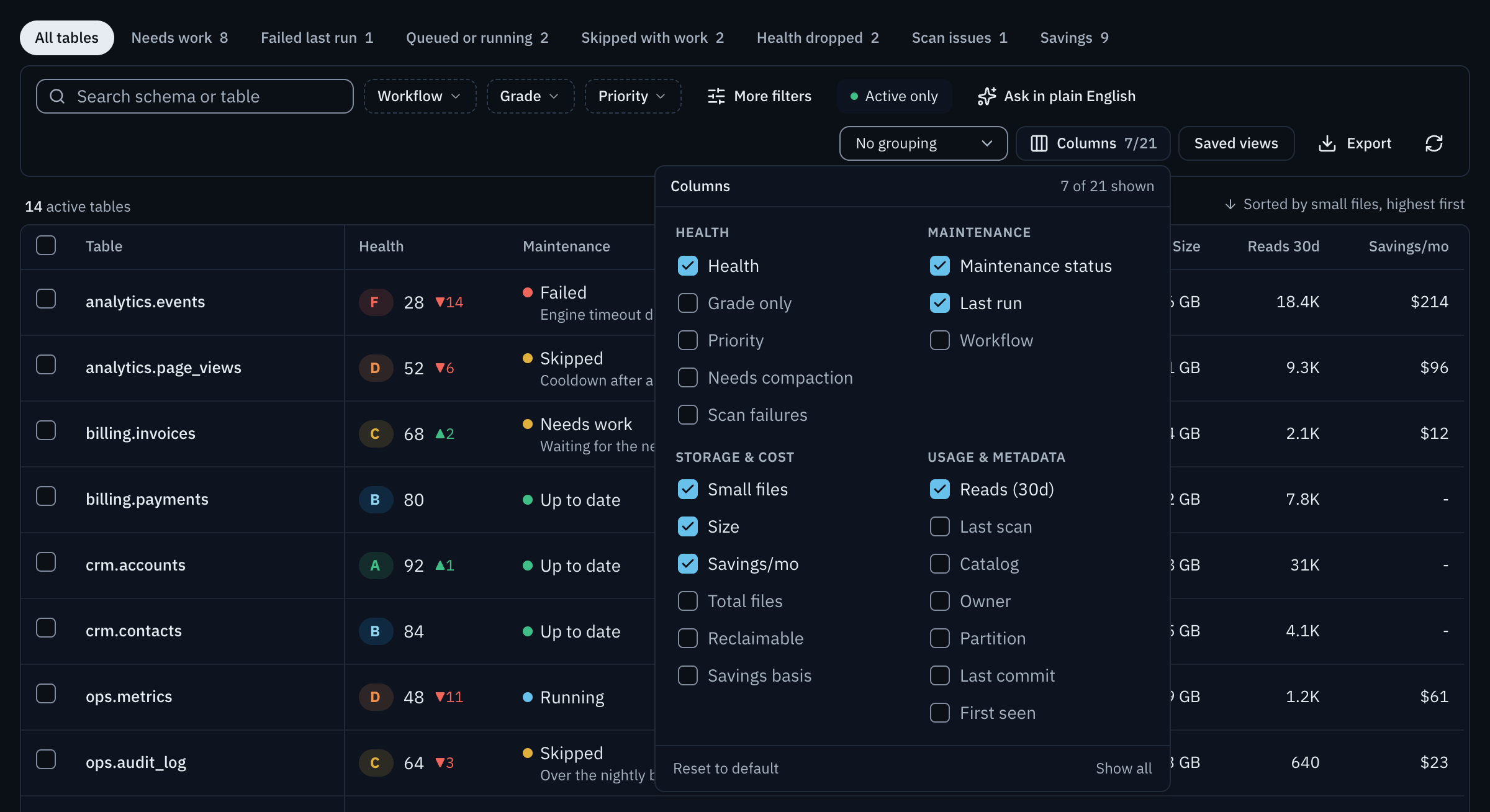Click the search magnifier icon
This screenshot has width=1490, height=812.
[x=57, y=96]
